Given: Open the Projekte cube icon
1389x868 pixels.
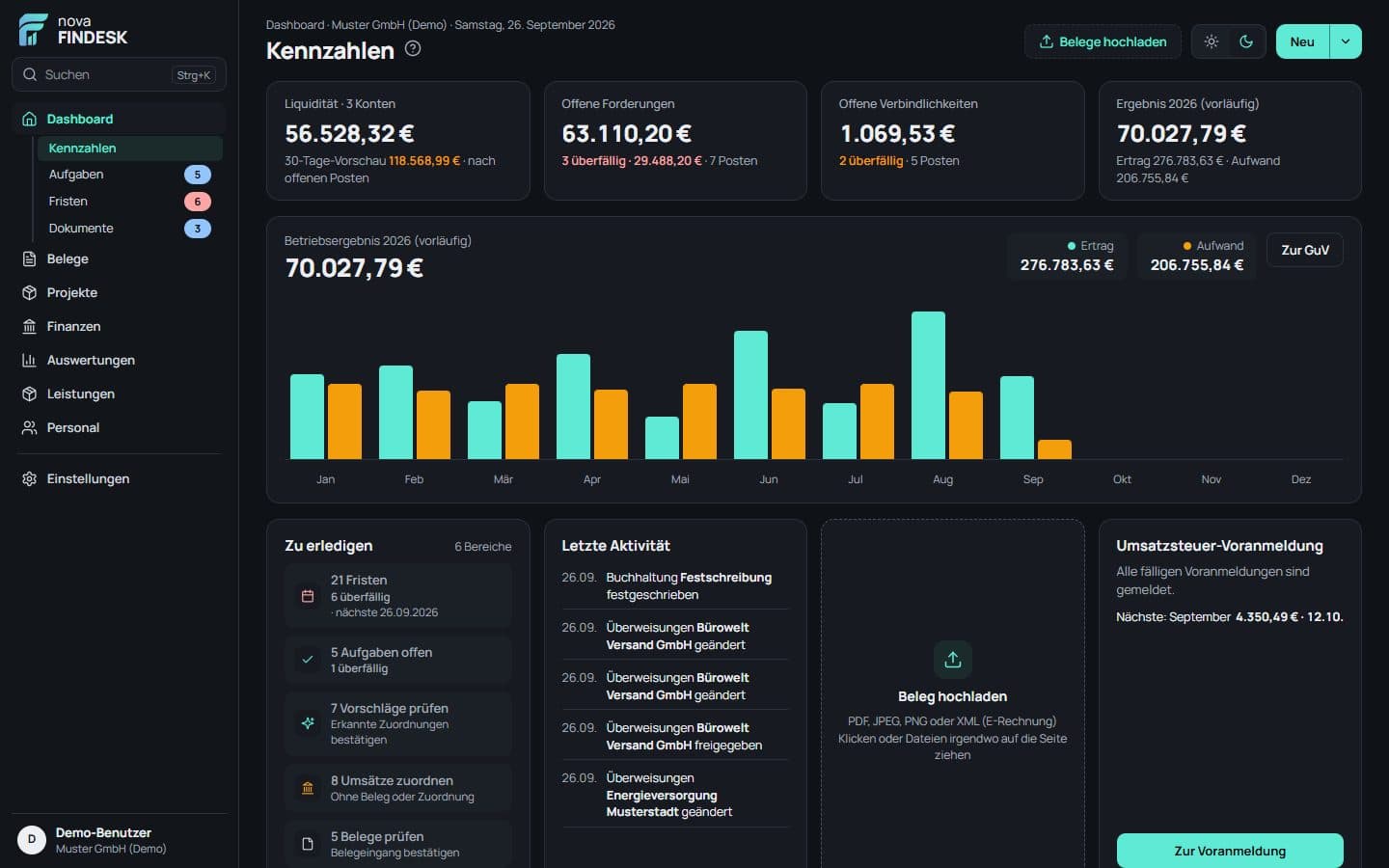Looking at the screenshot, I should 29,292.
